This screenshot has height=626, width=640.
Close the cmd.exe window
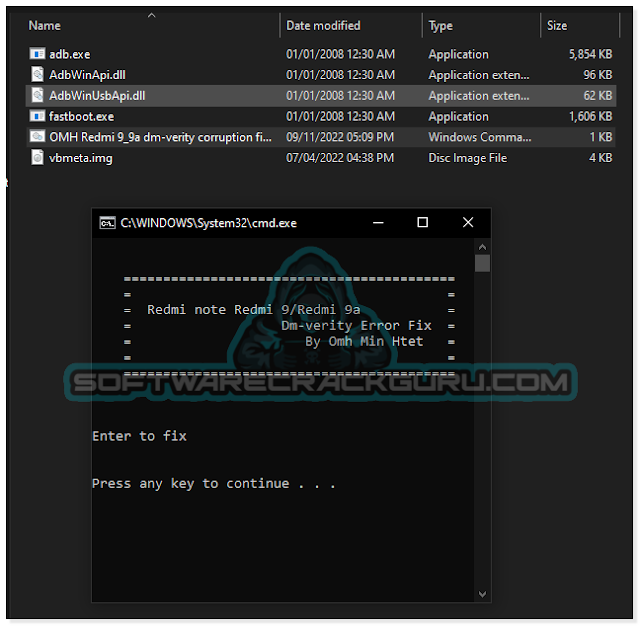point(468,222)
